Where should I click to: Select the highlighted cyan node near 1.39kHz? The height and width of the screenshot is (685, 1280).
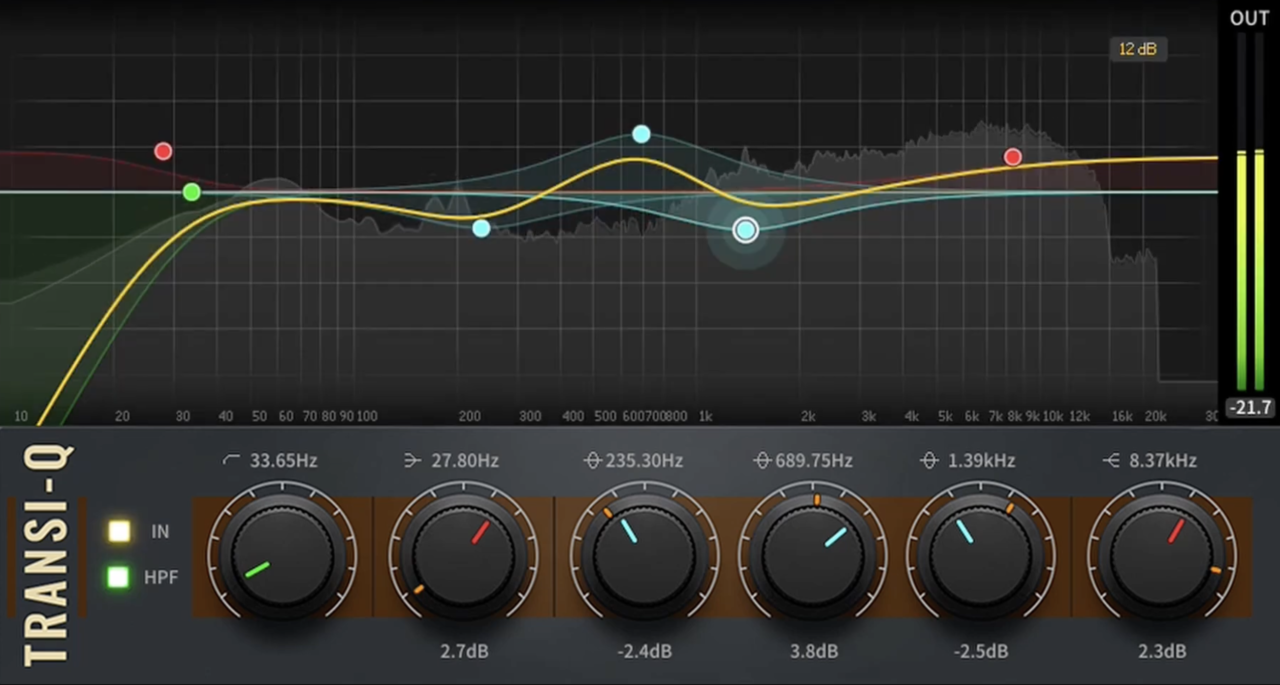point(745,230)
